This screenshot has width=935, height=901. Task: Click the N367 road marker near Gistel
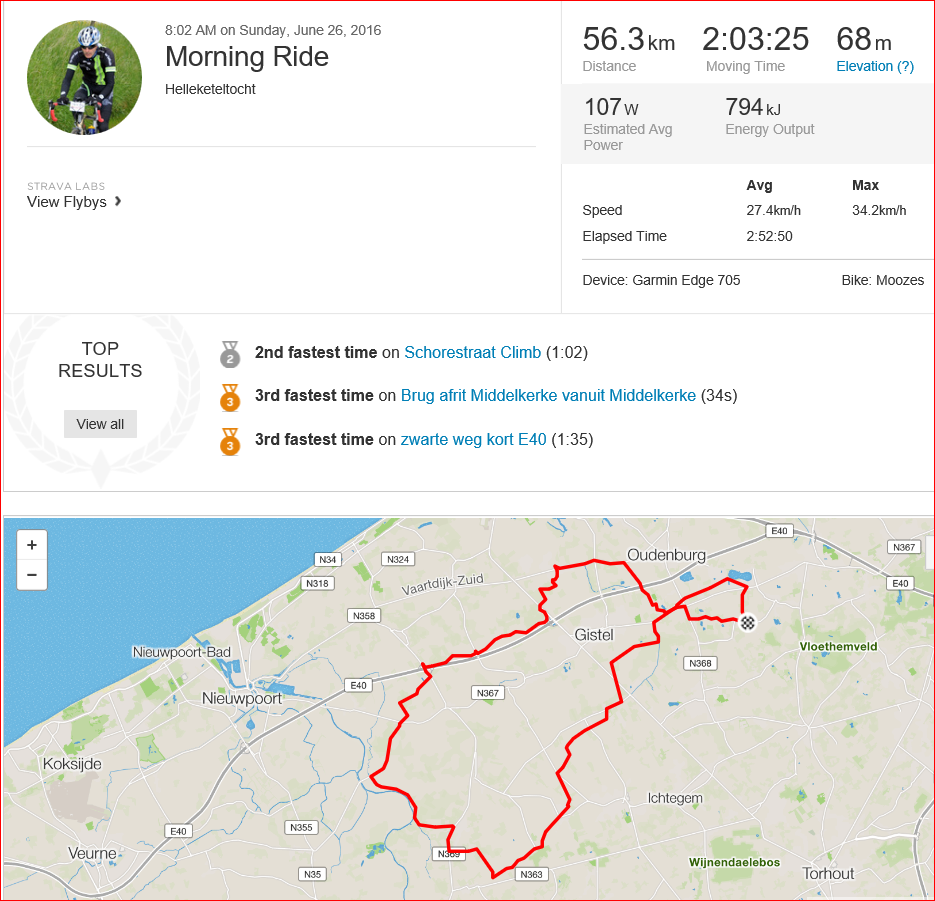click(488, 693)
